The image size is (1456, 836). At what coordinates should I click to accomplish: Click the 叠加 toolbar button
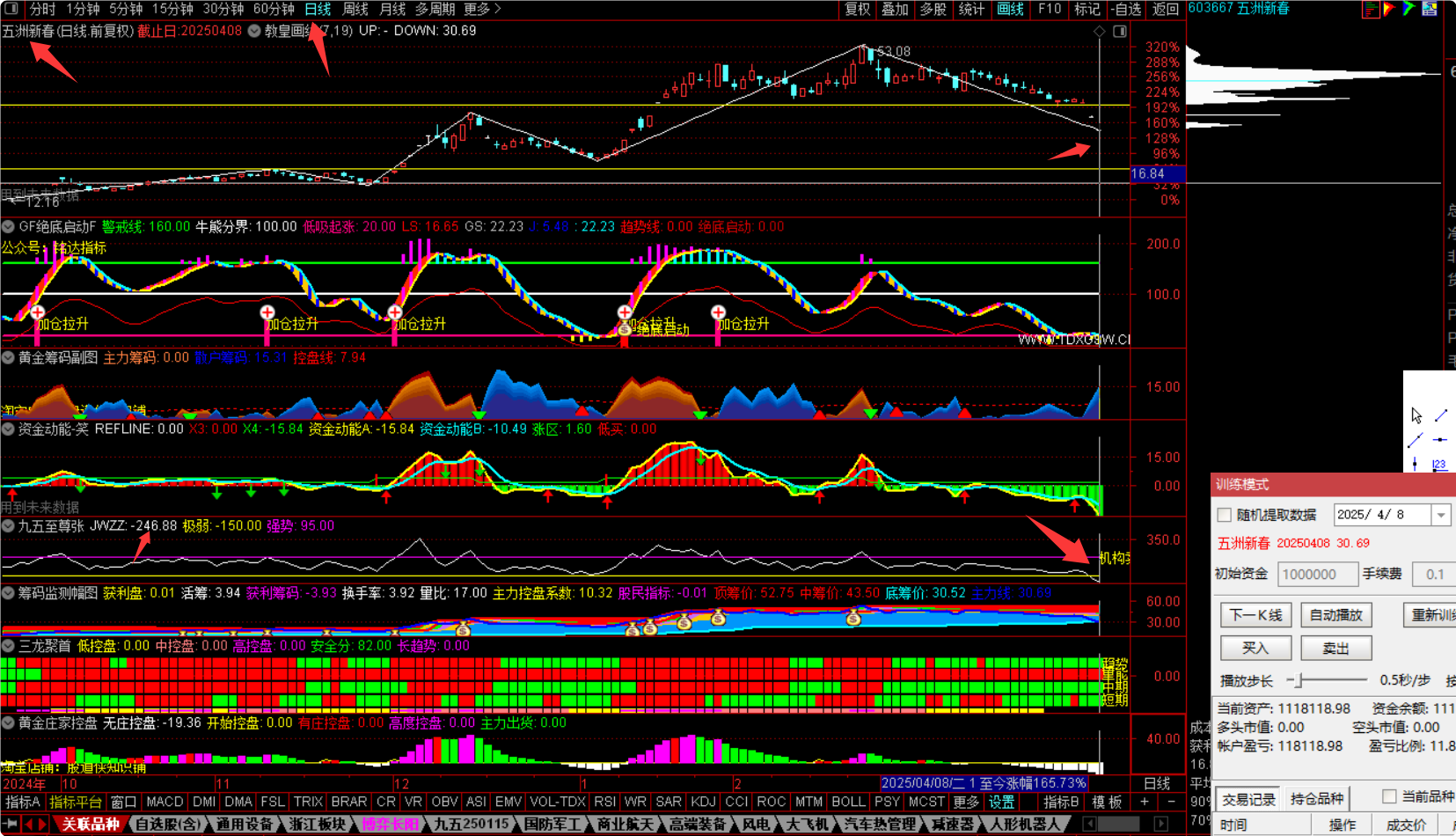pyautogui.click(x=895, y=9)
